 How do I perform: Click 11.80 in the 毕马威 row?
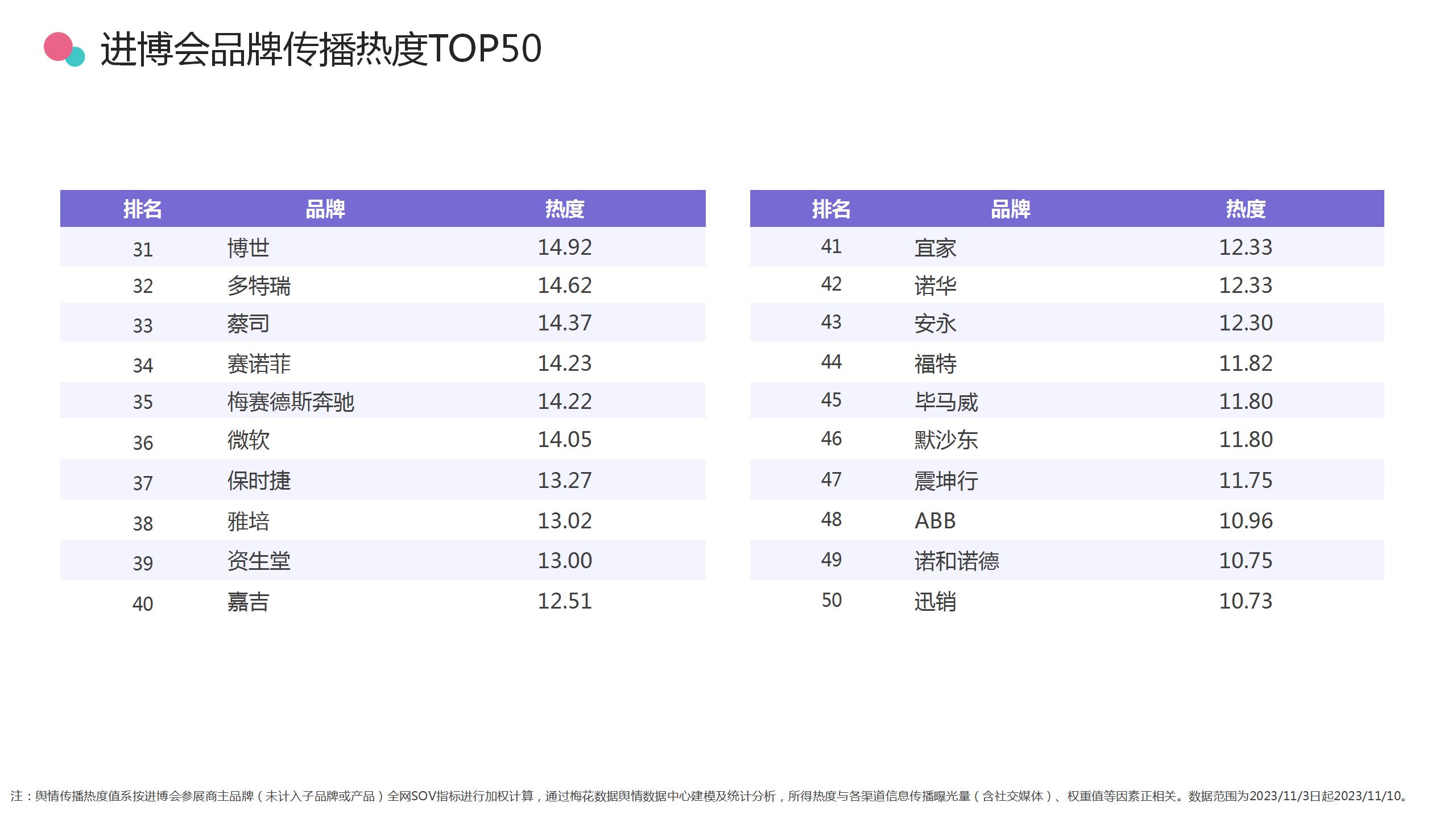point(1246,402)
